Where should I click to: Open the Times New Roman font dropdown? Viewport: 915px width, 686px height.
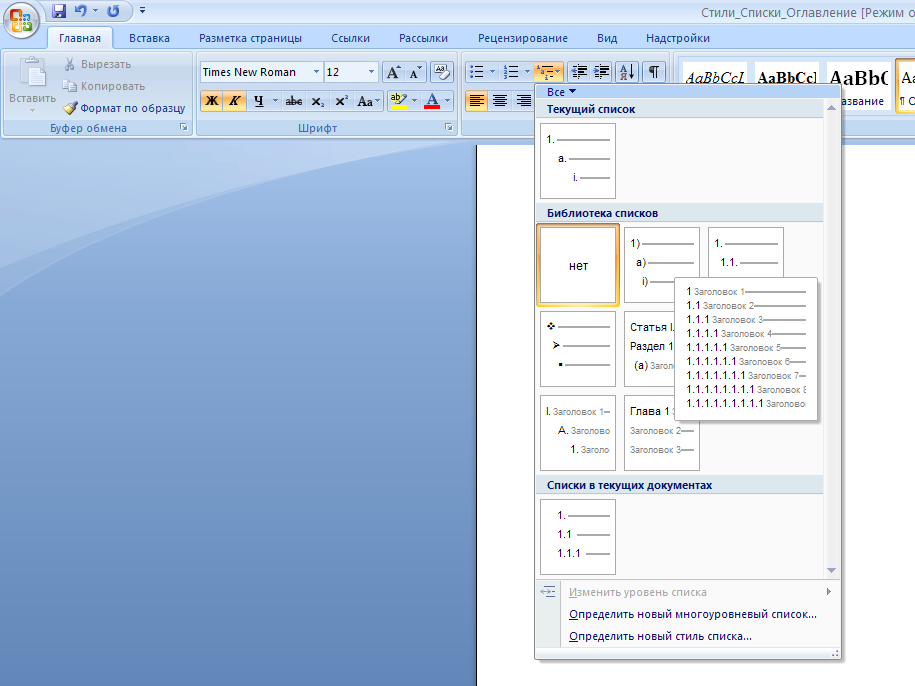(x=316, y=72)
